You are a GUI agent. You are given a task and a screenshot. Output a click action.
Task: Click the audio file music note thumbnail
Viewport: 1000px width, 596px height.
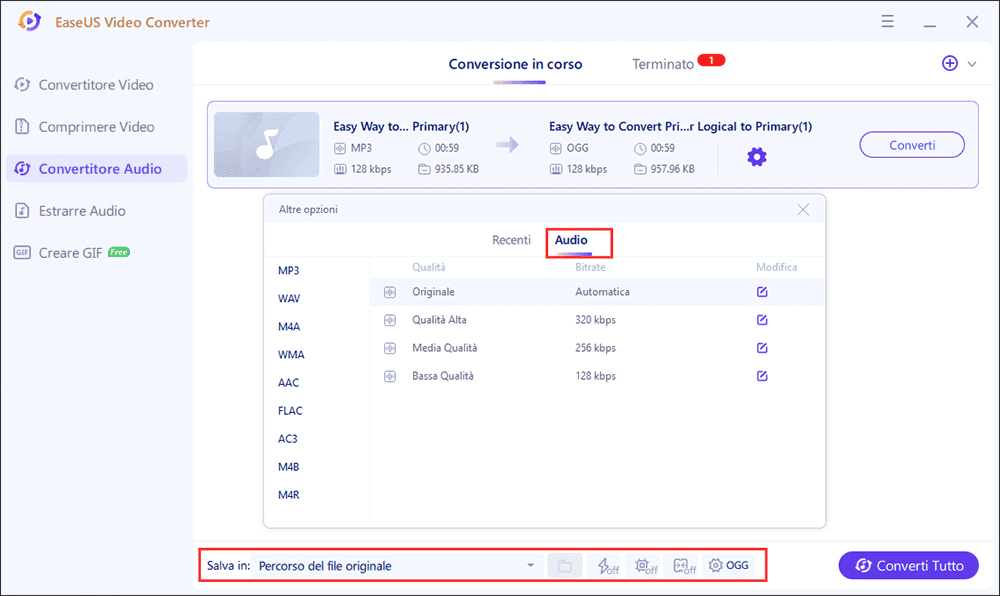click(x=267, y=145)
